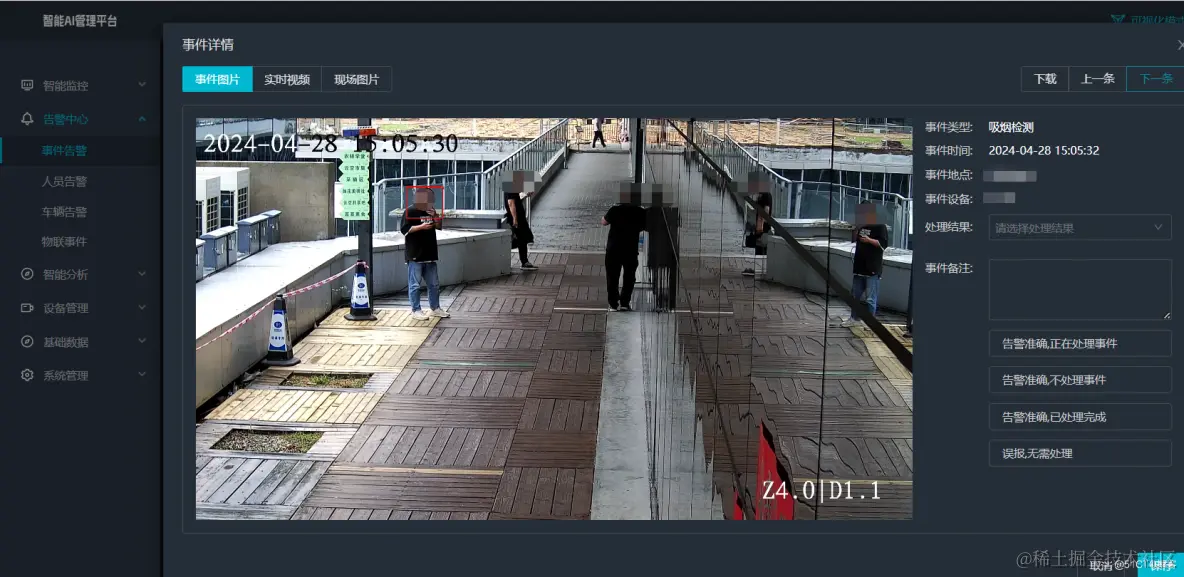
Task: Click the smoking detection event image
Action: point(553,319)
